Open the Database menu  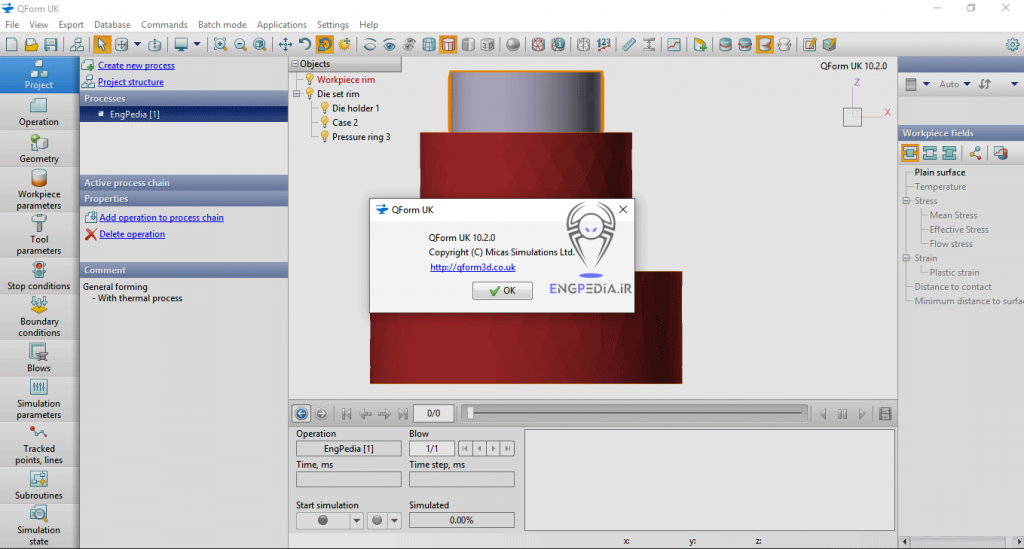112,24
